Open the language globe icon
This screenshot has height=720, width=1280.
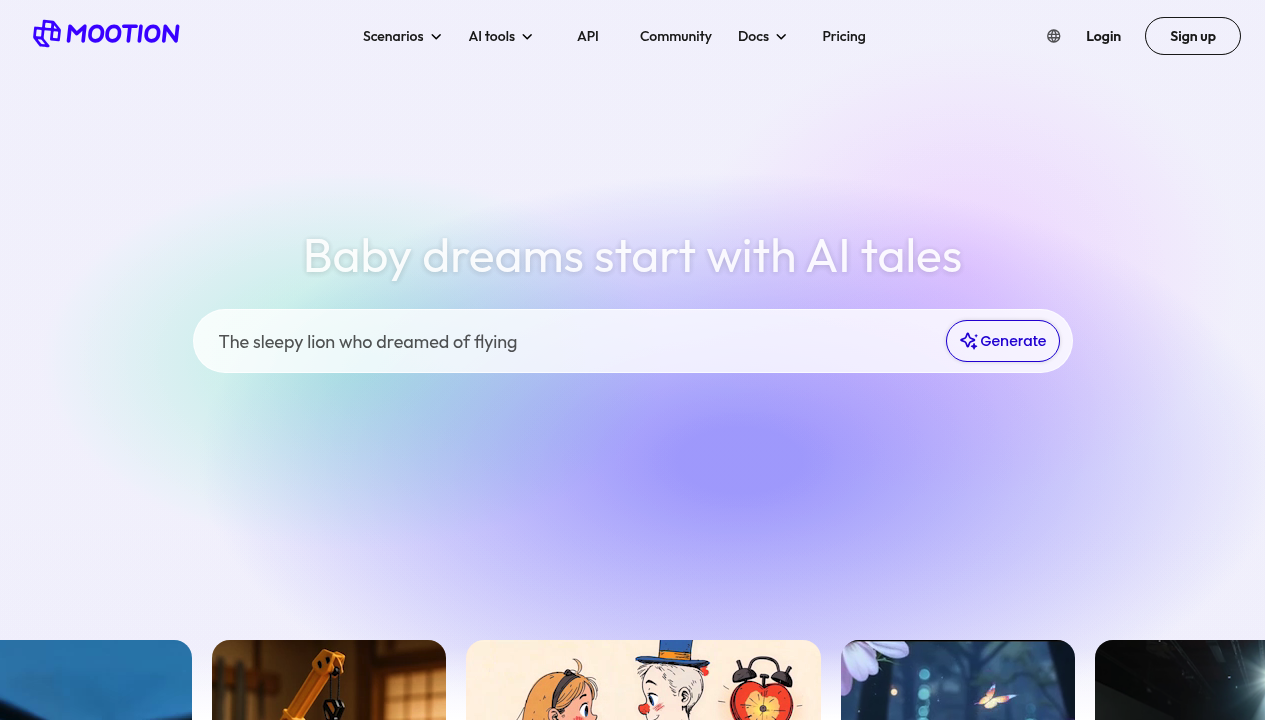[1053, 36]
